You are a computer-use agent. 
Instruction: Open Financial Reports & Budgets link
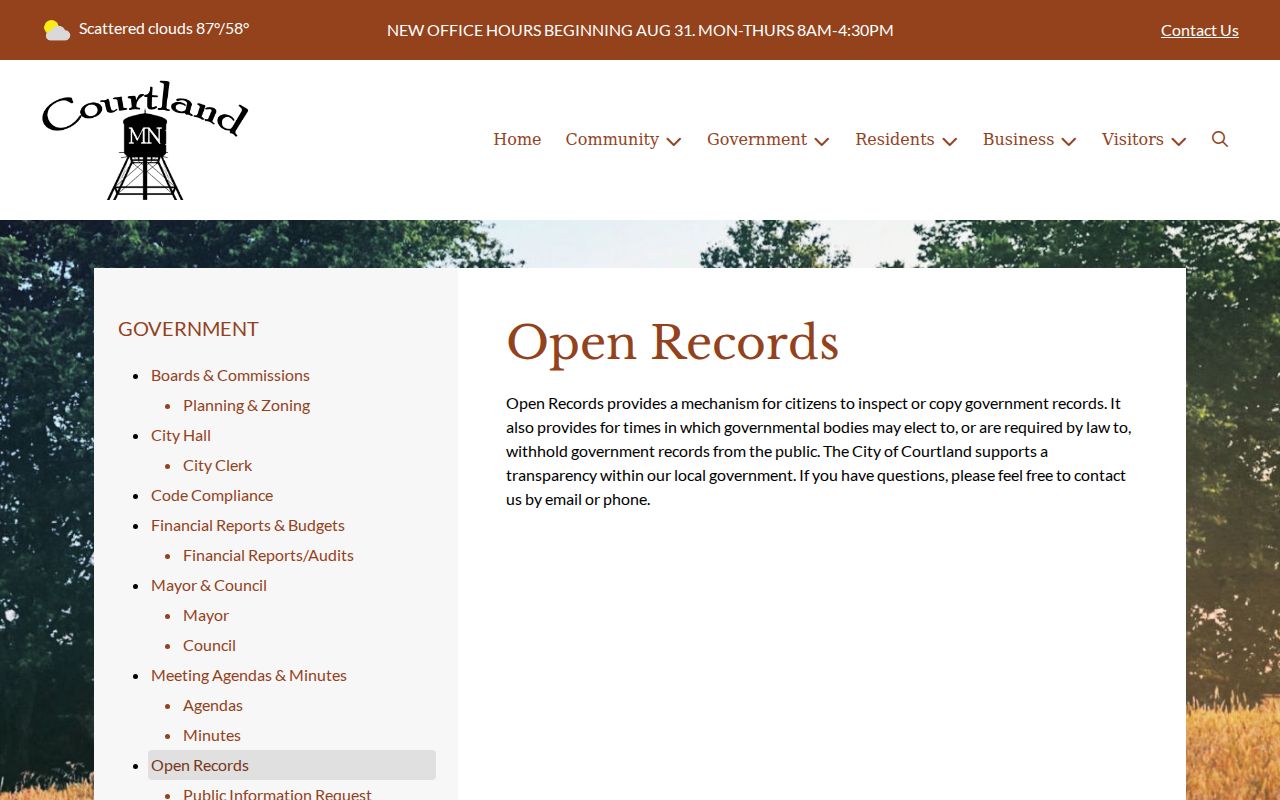[248, 525]
